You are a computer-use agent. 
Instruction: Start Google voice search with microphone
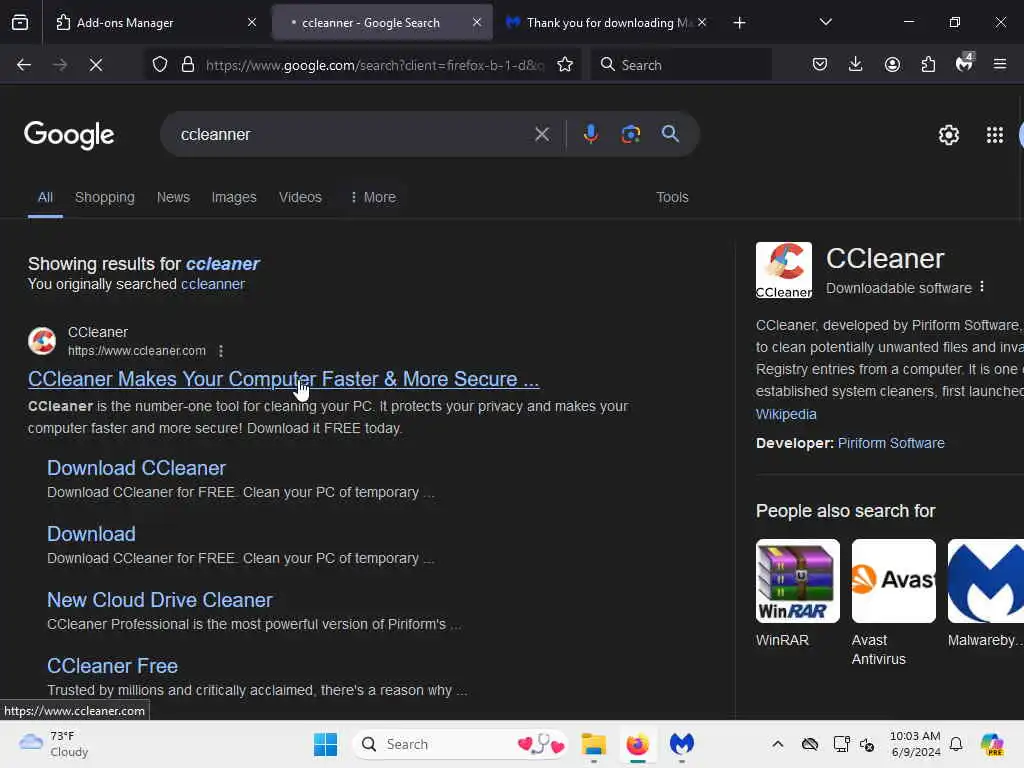point(590,134)
